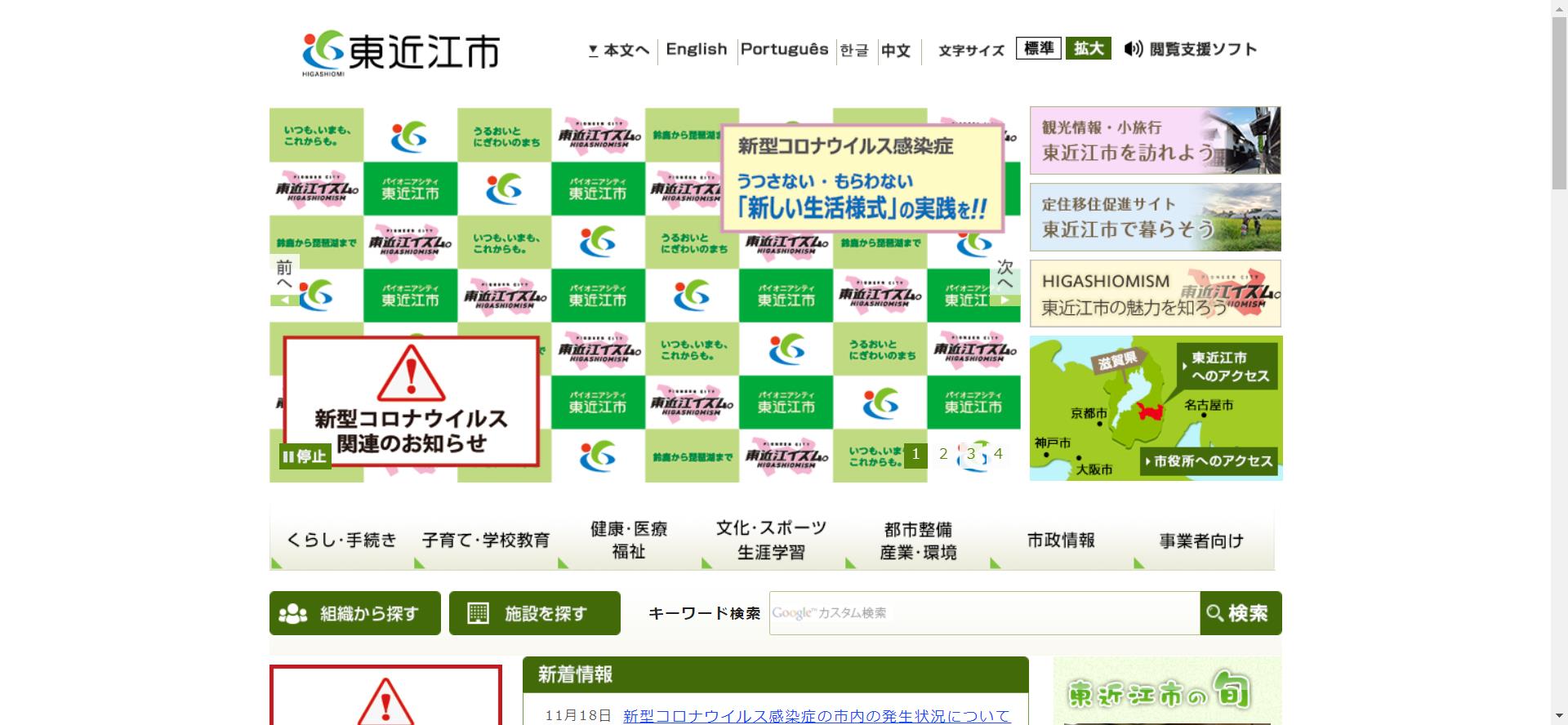This screenshot has height=725, width=1568.
Task: Click 東近江市へのアクセス on the map
Action: [x=1227, y=367]
